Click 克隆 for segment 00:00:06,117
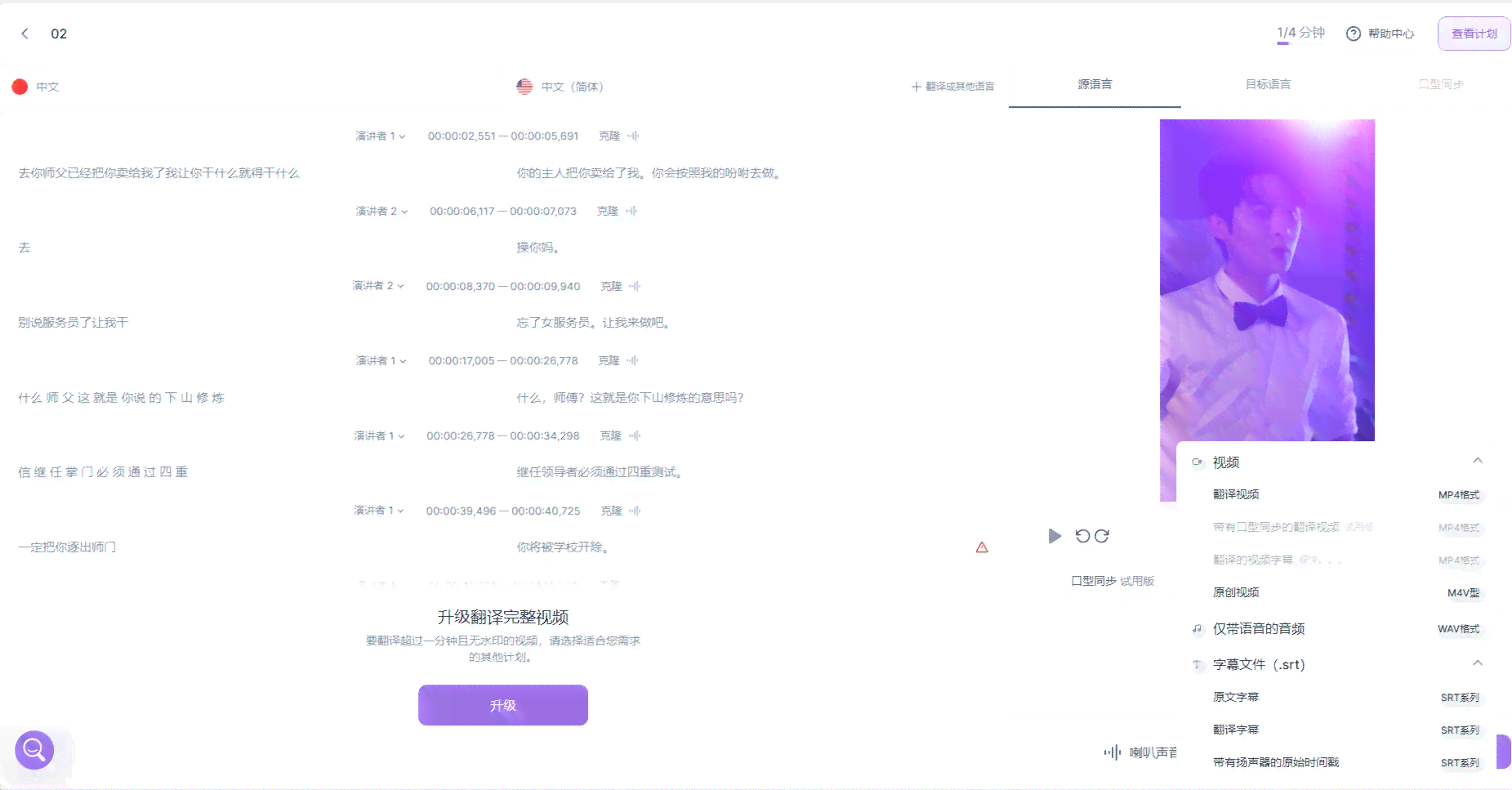The width and height of the screenshot is (1512, 790). 608,212
